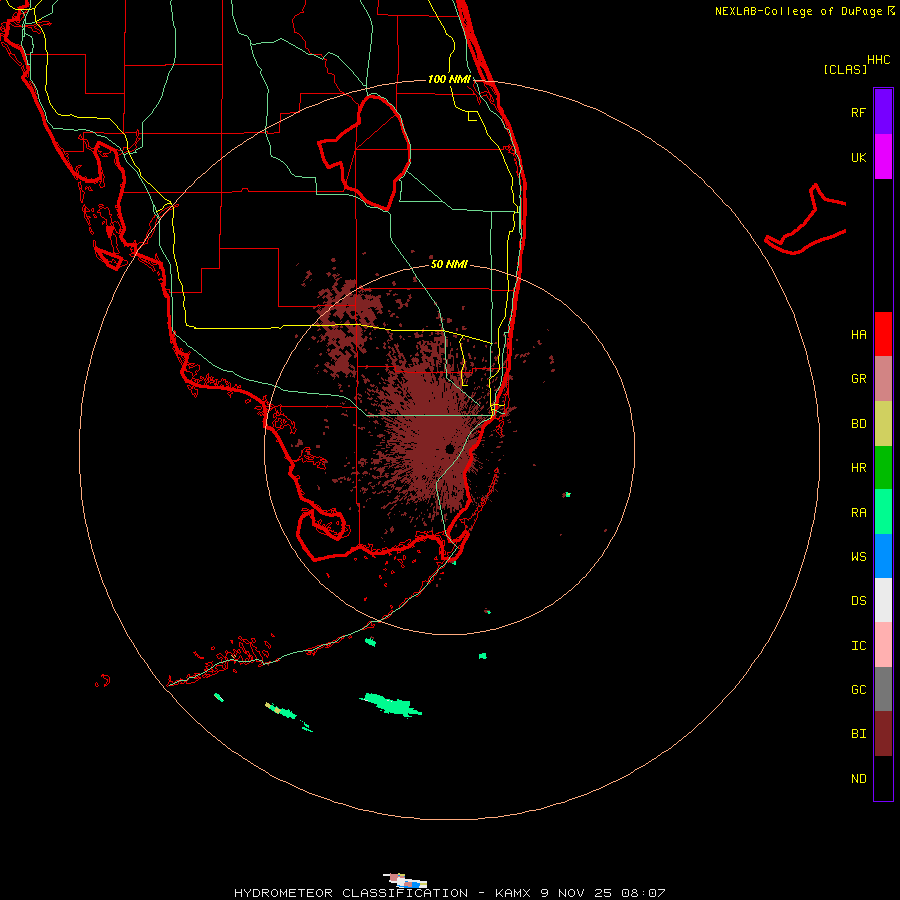900x900 pixels.
Task: Click the "GC" legend label
Action: point(858,689)
